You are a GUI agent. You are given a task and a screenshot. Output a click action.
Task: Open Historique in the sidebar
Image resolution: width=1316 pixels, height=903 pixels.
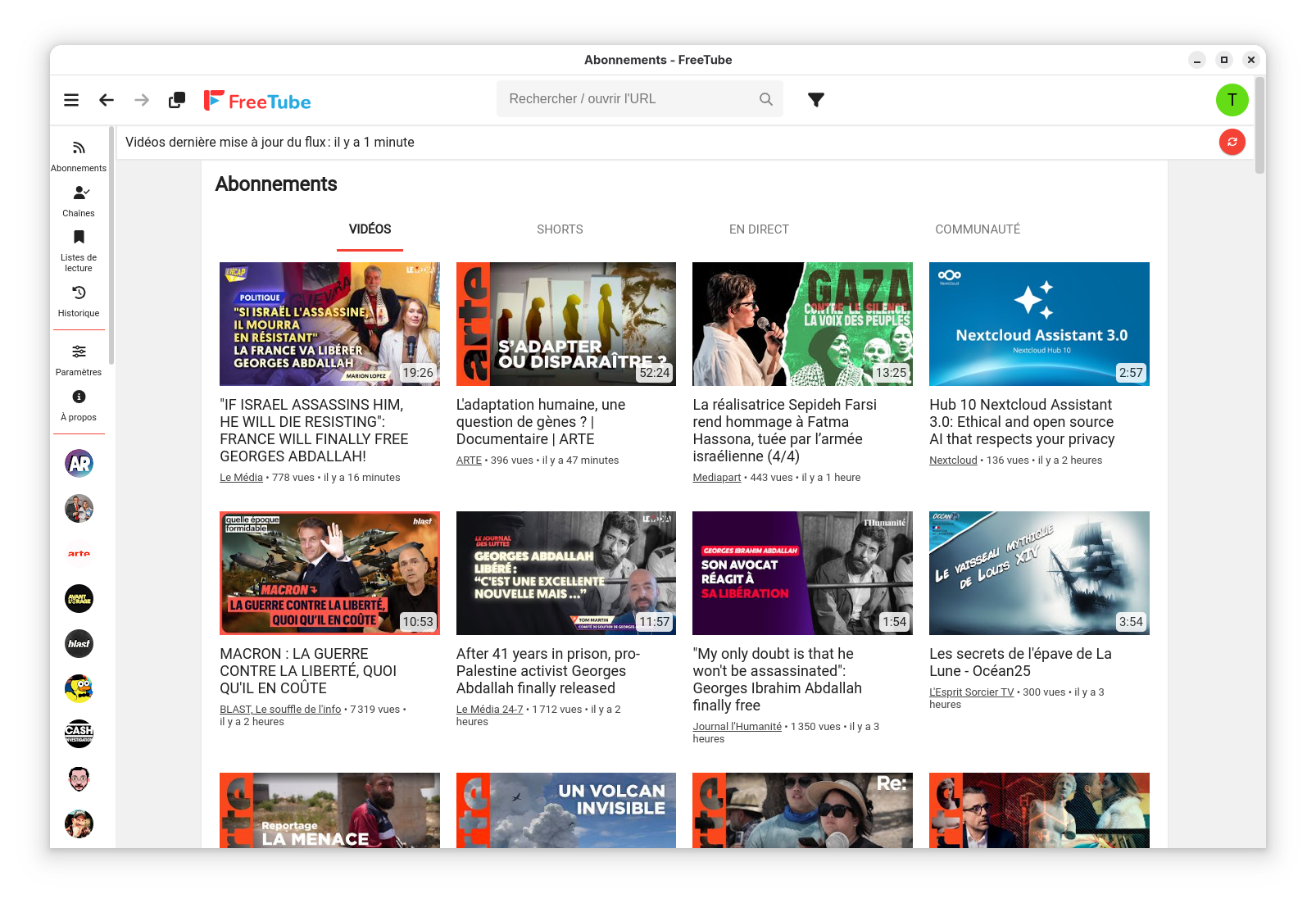(x=79, y=301)
